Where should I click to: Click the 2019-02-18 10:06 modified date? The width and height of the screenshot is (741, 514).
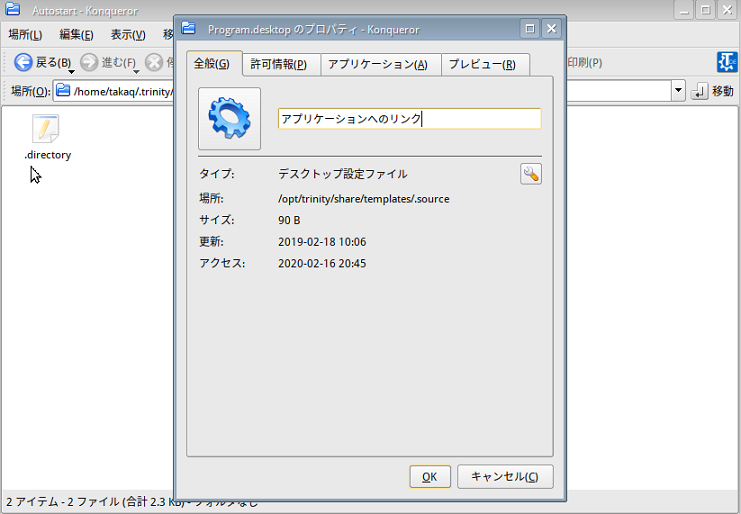tap(322, 242)
